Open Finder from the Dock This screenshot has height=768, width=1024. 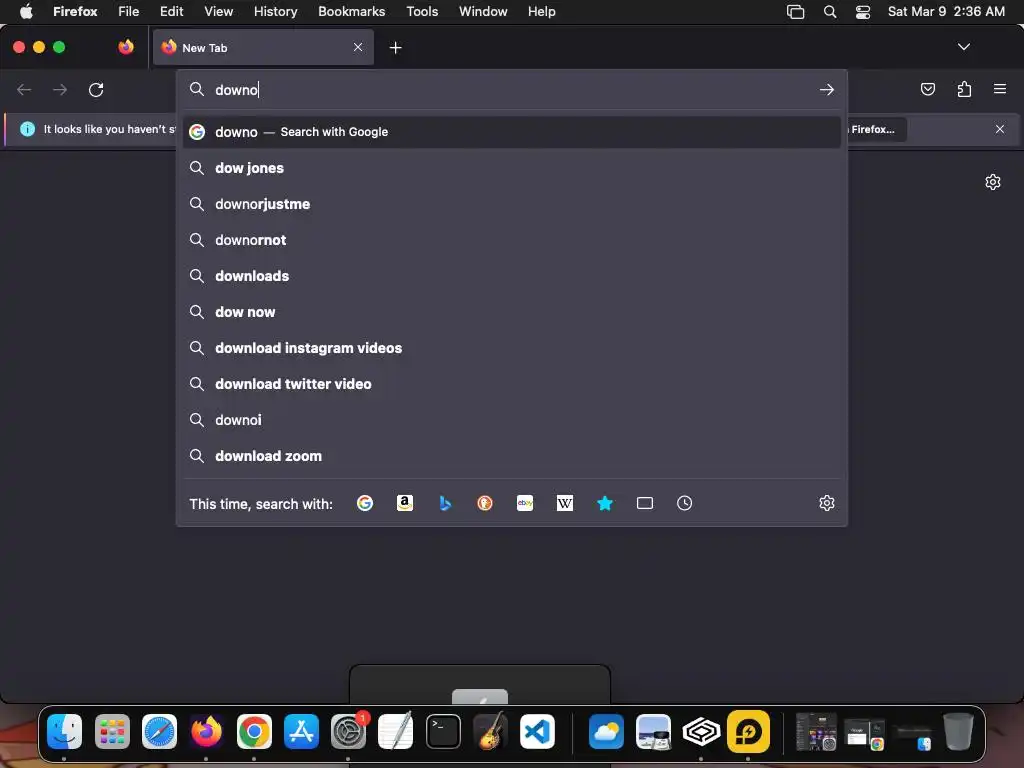[65, 731]
